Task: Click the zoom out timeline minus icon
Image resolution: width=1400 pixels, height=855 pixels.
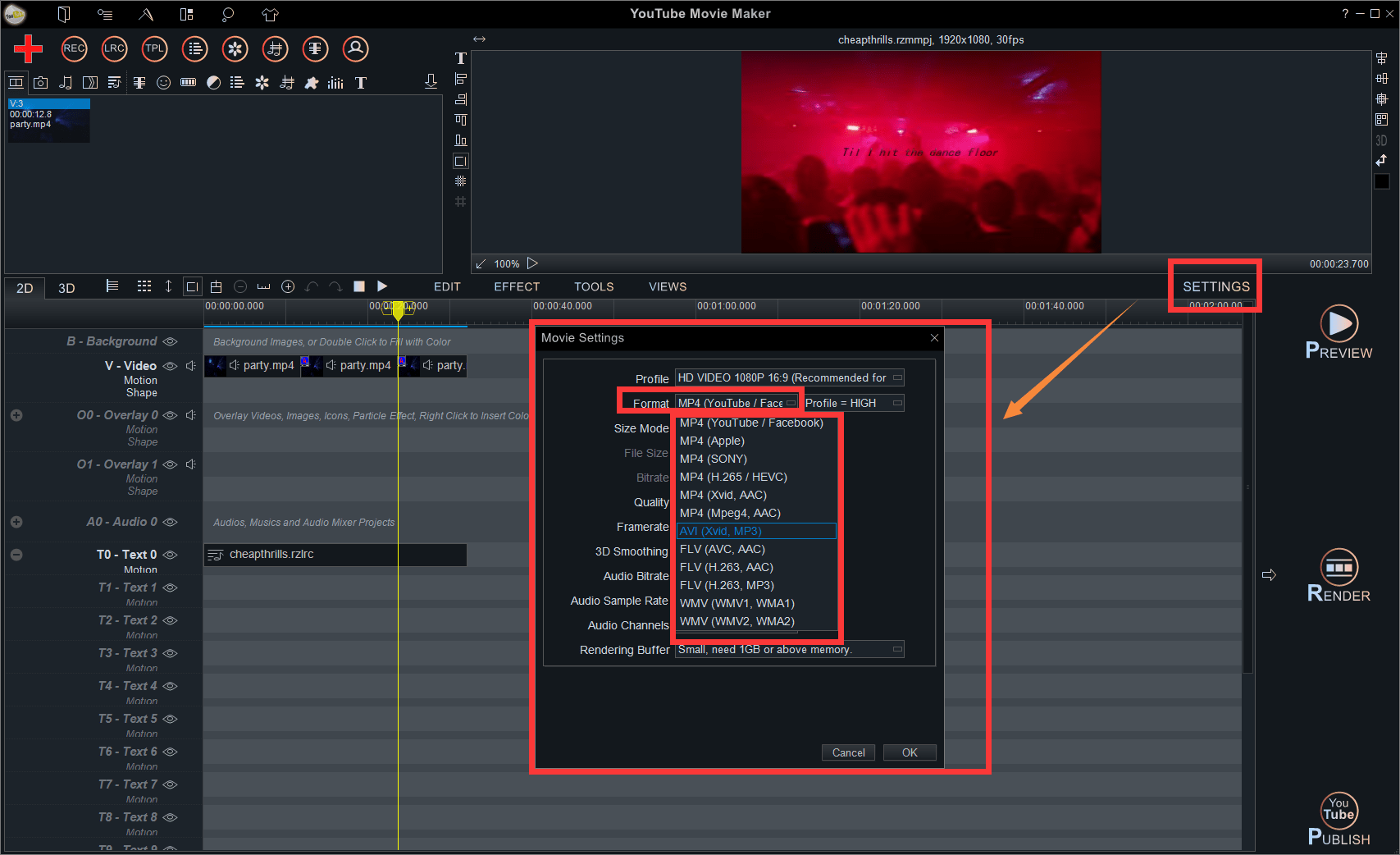Action: (x=240, y=286)
